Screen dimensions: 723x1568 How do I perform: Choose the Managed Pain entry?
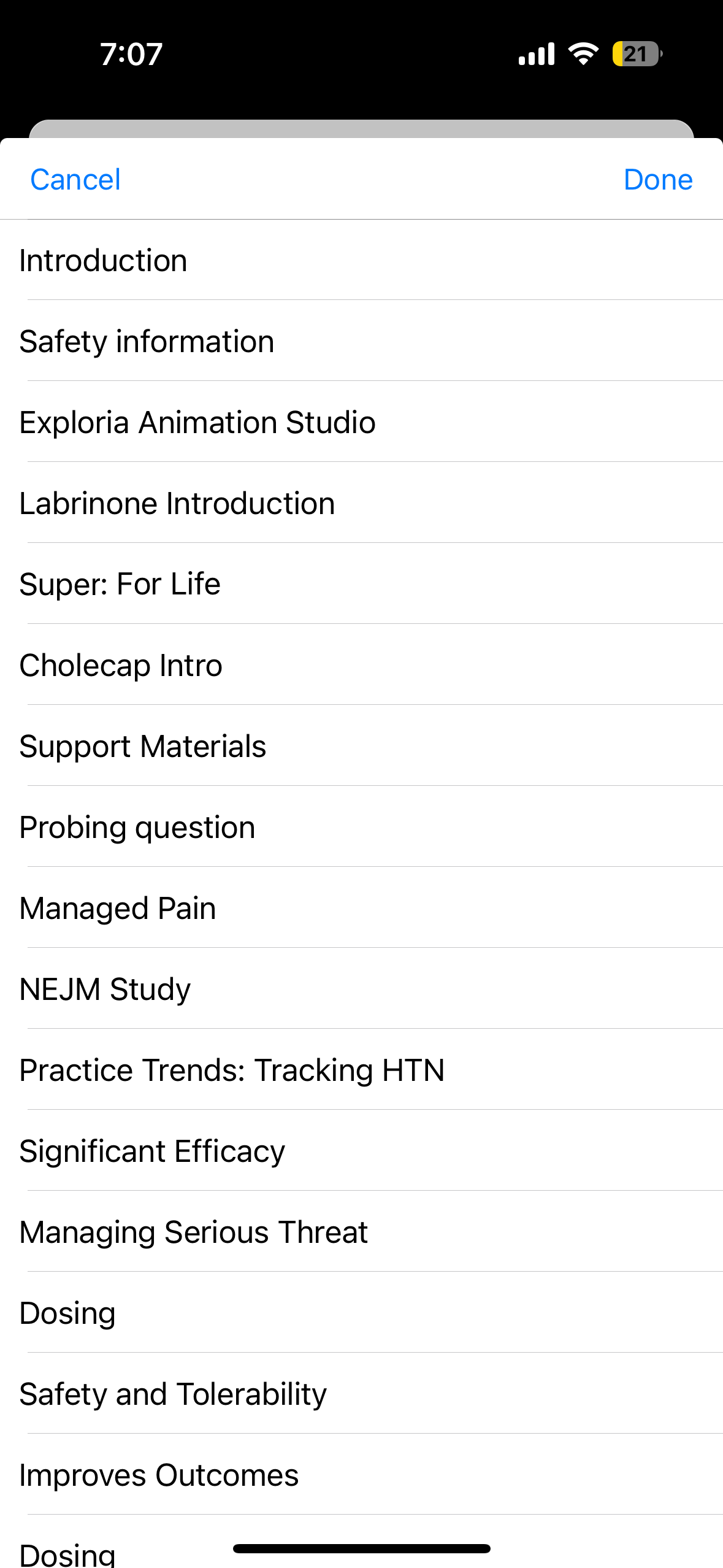pyautogui.click(x=117, y=909)
